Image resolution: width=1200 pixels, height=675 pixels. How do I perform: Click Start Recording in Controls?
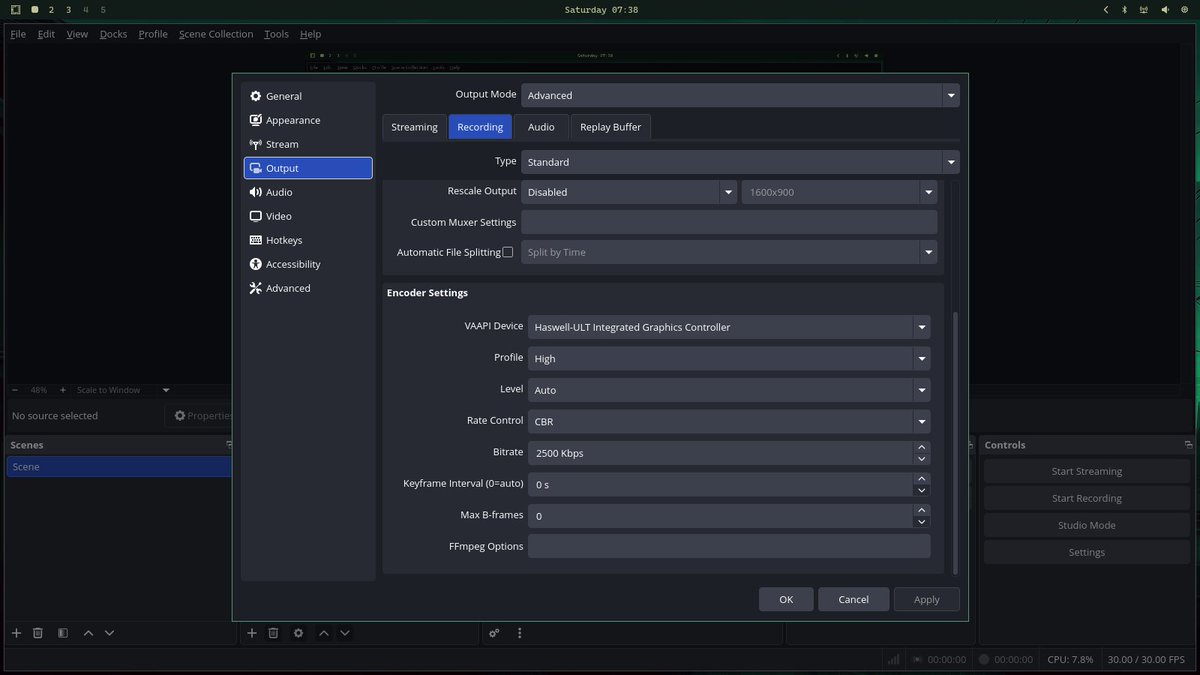(x=1087, y=498)
